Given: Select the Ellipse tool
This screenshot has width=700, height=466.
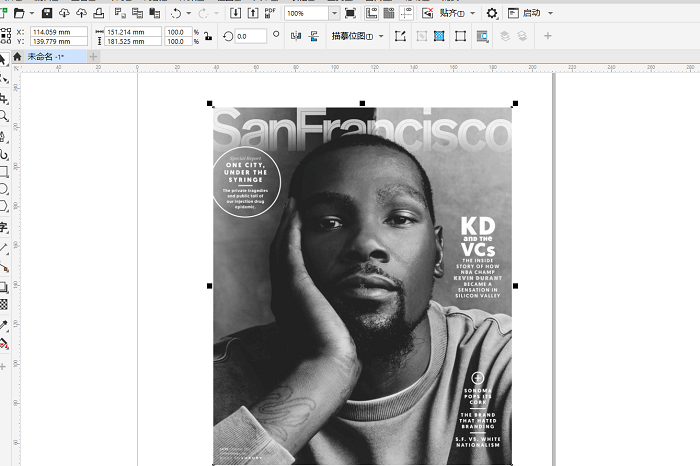Looking at the screenshot, I should click(x=5, y=189).
